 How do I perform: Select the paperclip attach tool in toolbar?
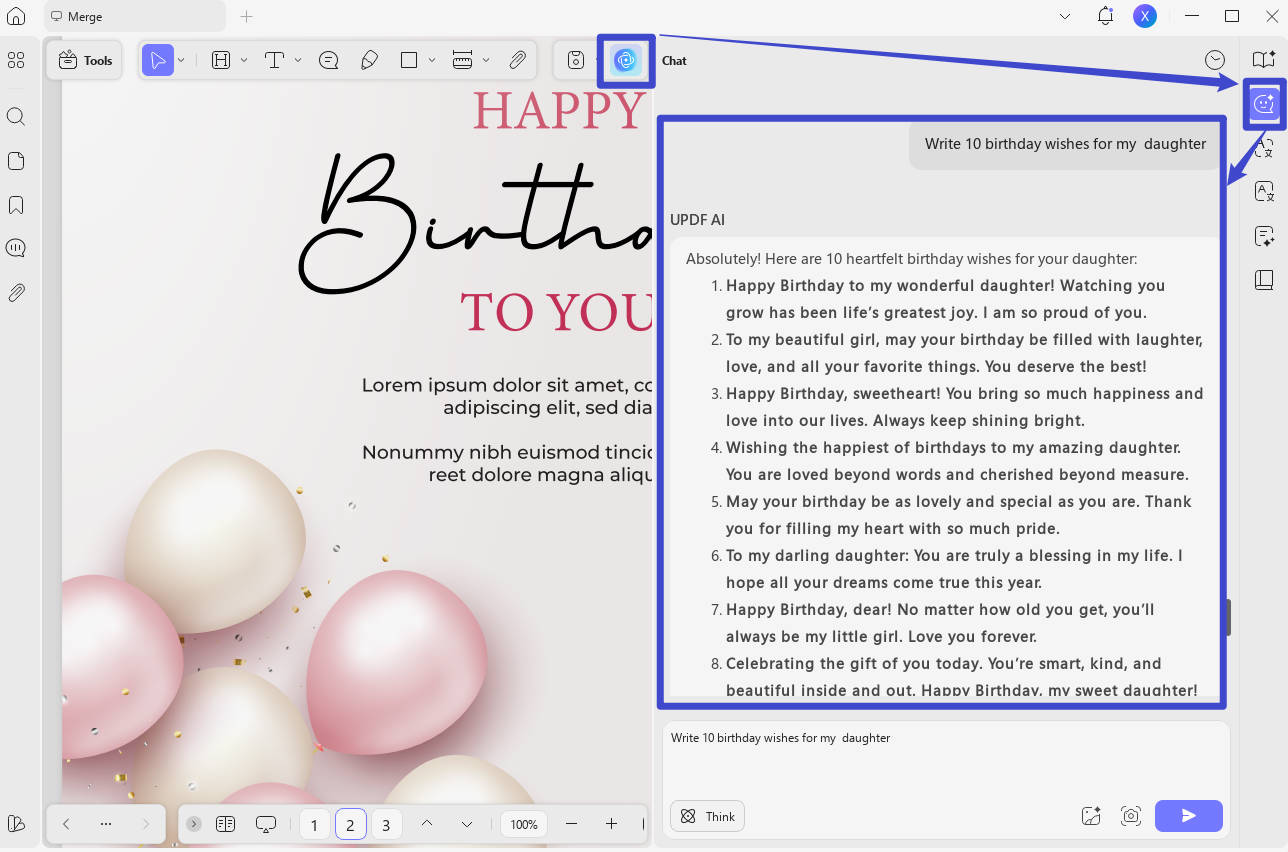(517, 60)
